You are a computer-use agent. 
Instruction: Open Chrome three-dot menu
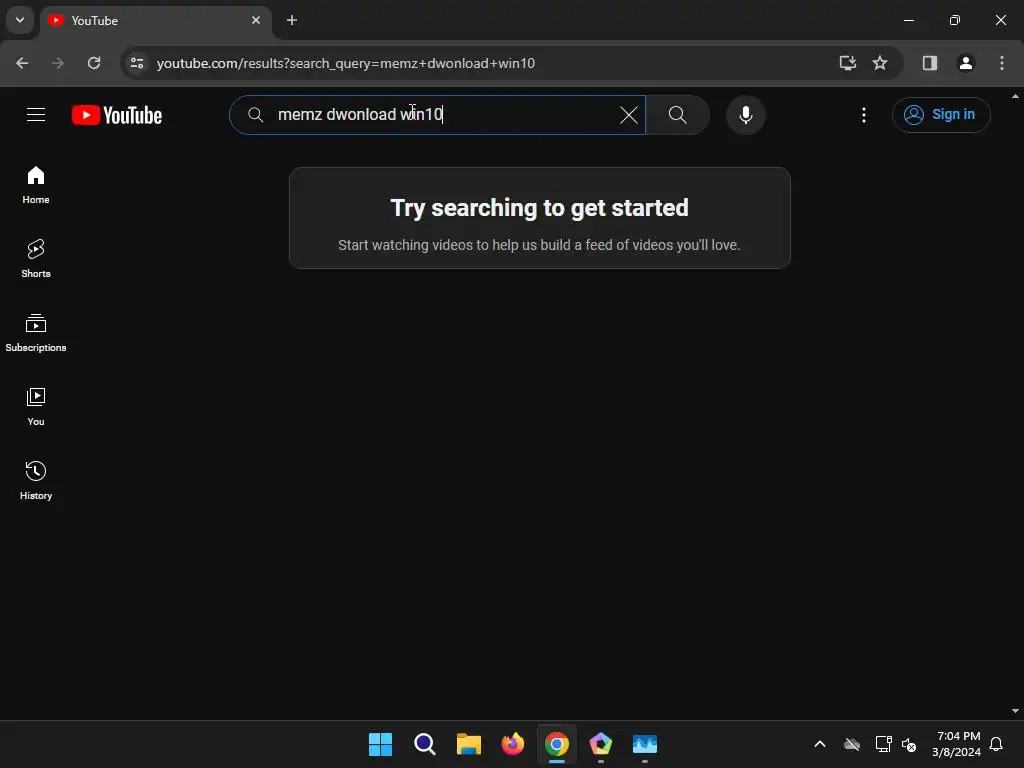point(1001,63)
